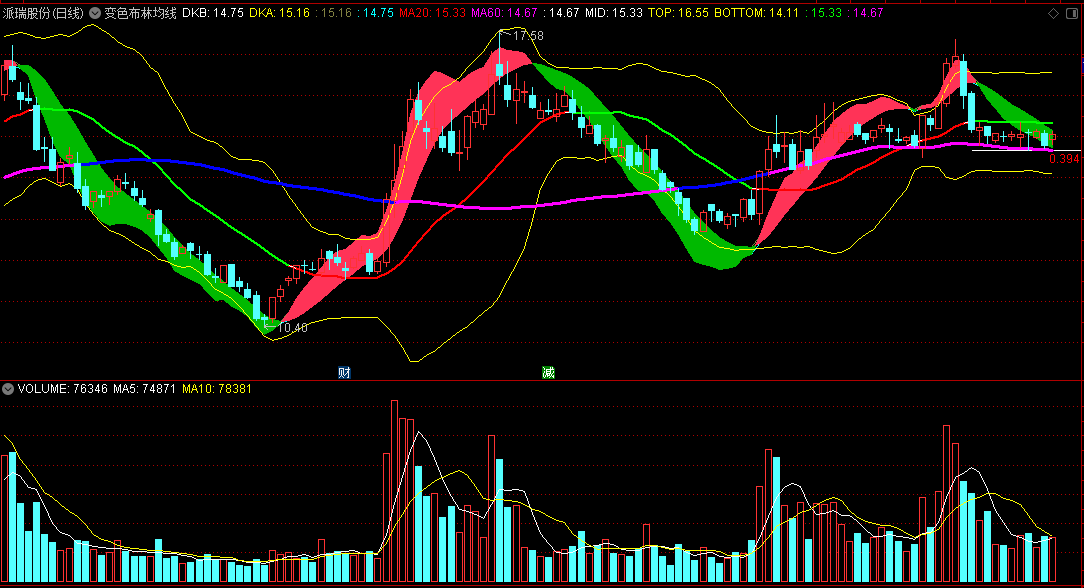The image size is (1084, 588).
Task: Click the MA60: 14.67 label
Action: coord(504,13)
